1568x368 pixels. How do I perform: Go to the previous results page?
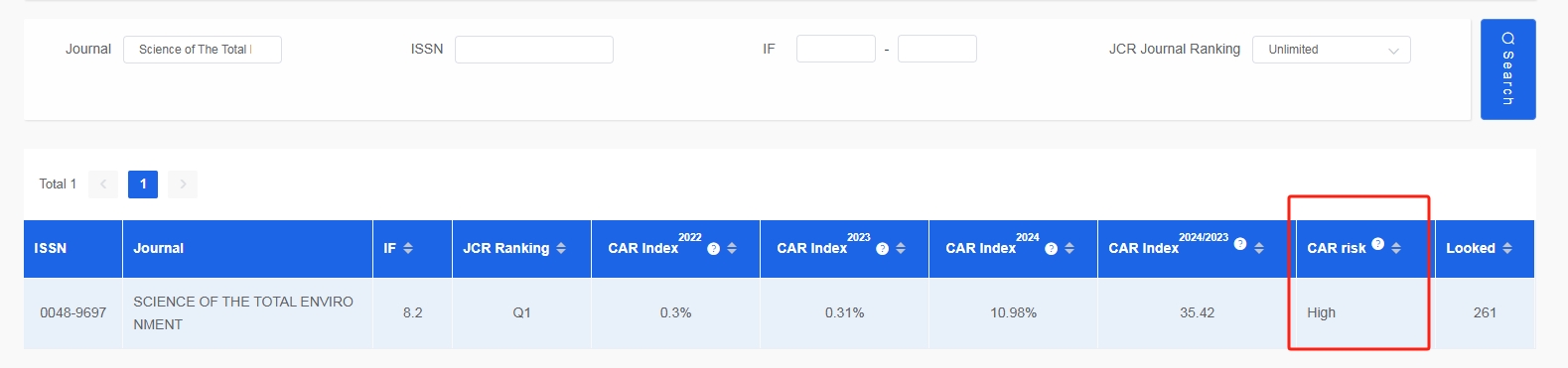(103, 184)
